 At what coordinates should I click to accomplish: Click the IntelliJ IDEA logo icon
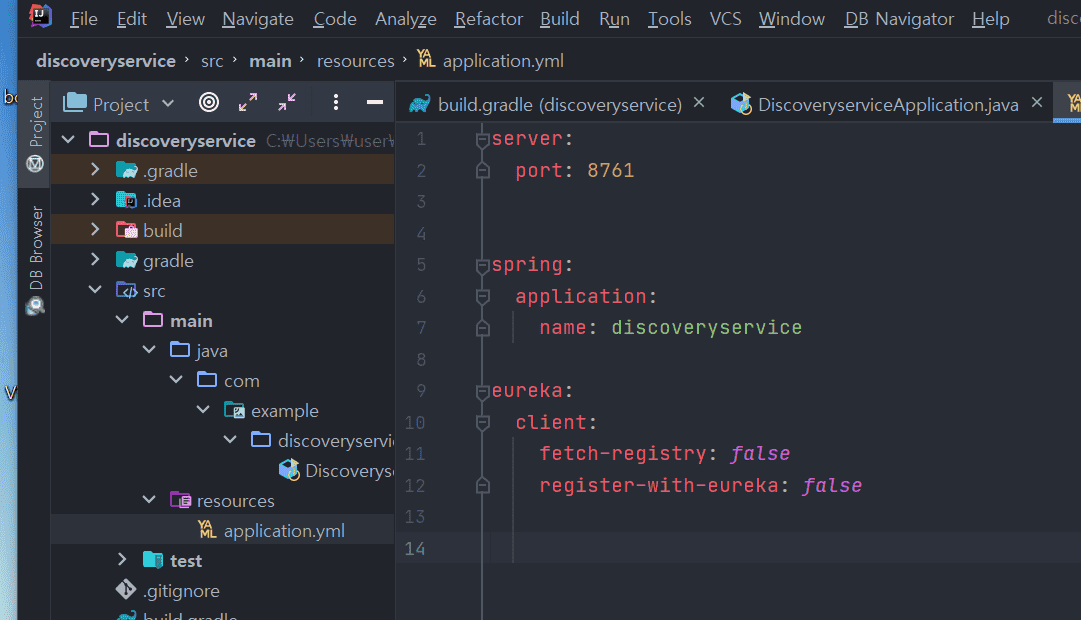[40, 17]
